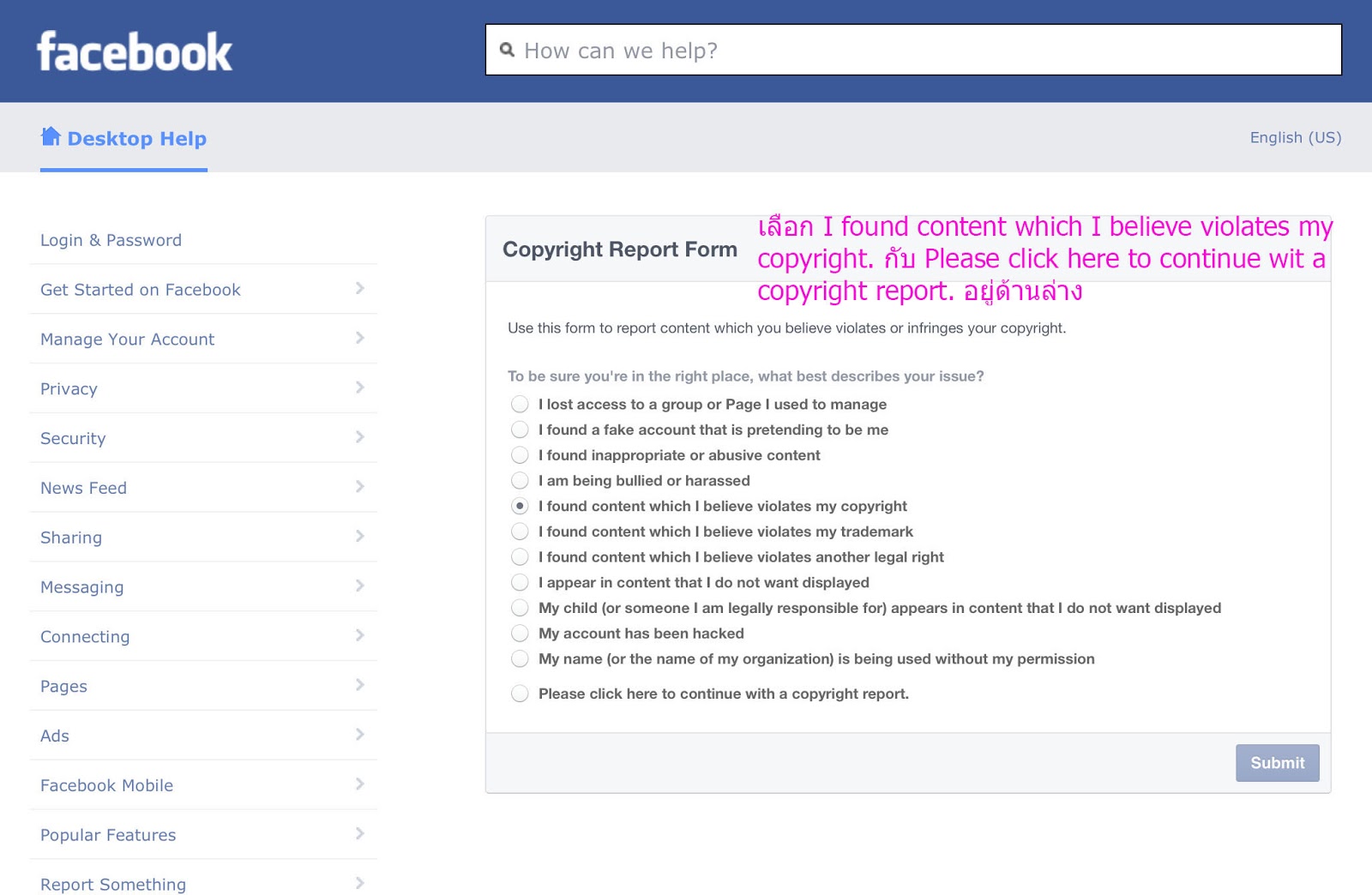Expand the Privacy section arrow

point(360,387)
